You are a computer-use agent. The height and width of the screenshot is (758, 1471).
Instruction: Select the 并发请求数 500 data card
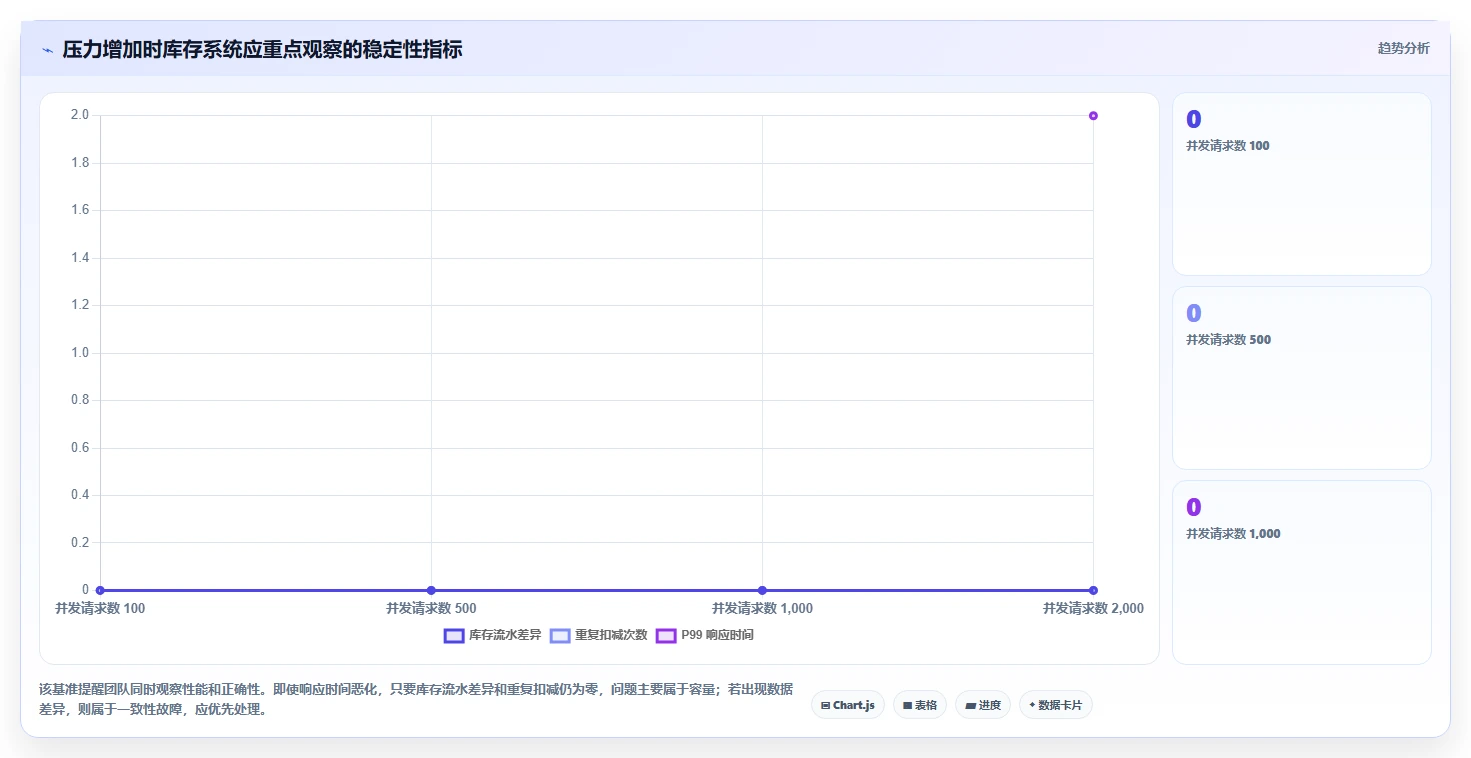click(1302, 378)
